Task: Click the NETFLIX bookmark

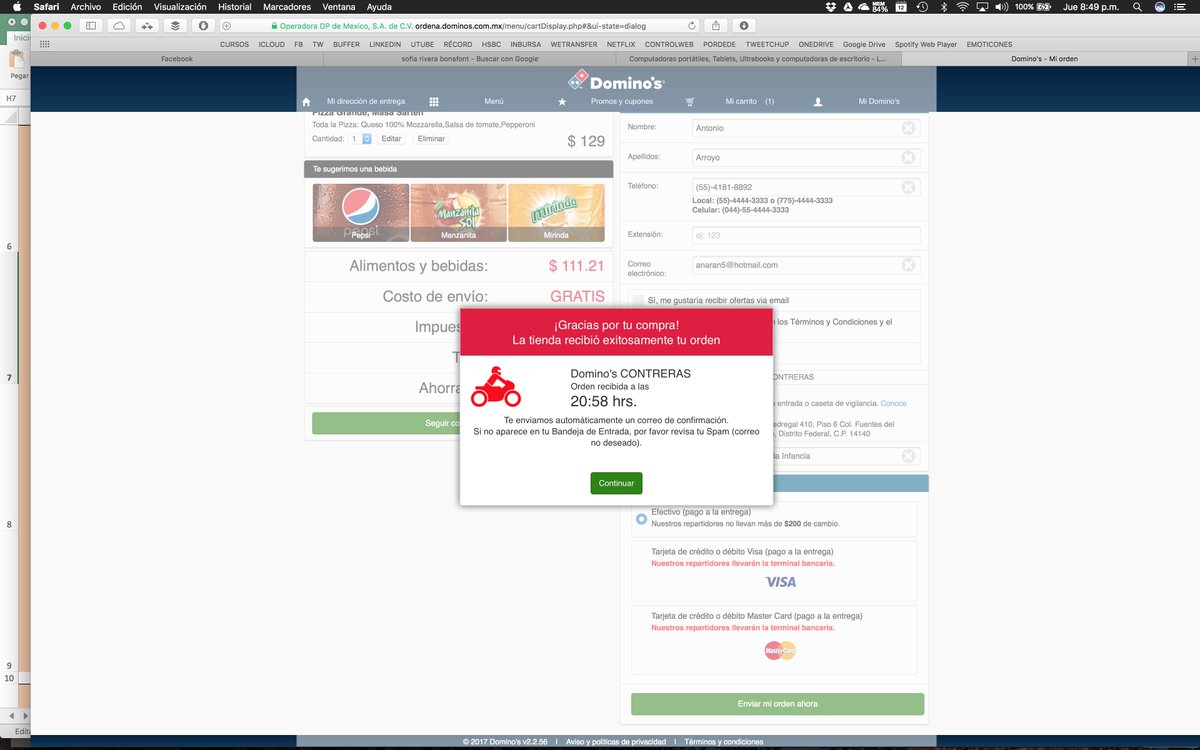Action: 620,44
